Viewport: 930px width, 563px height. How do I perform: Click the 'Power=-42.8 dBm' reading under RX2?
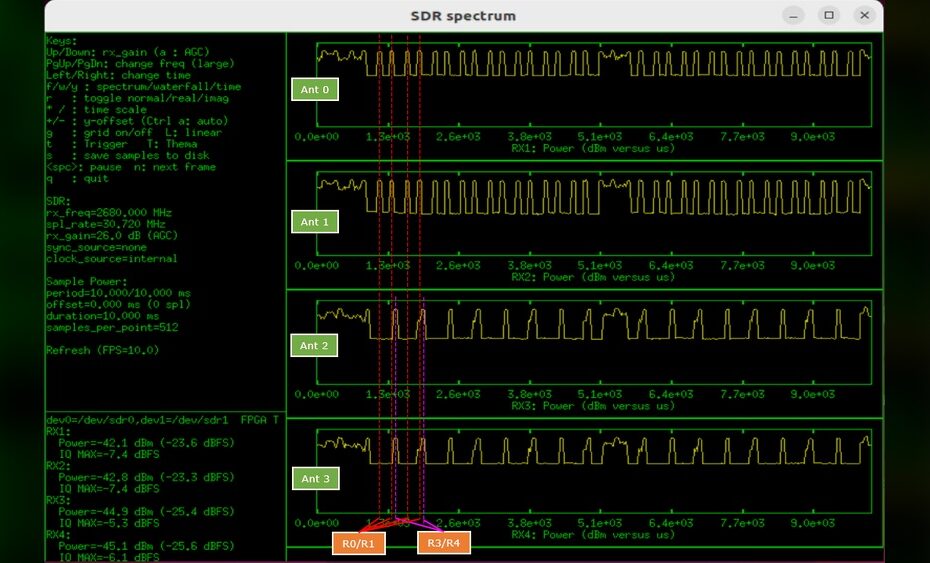[146, 478]
